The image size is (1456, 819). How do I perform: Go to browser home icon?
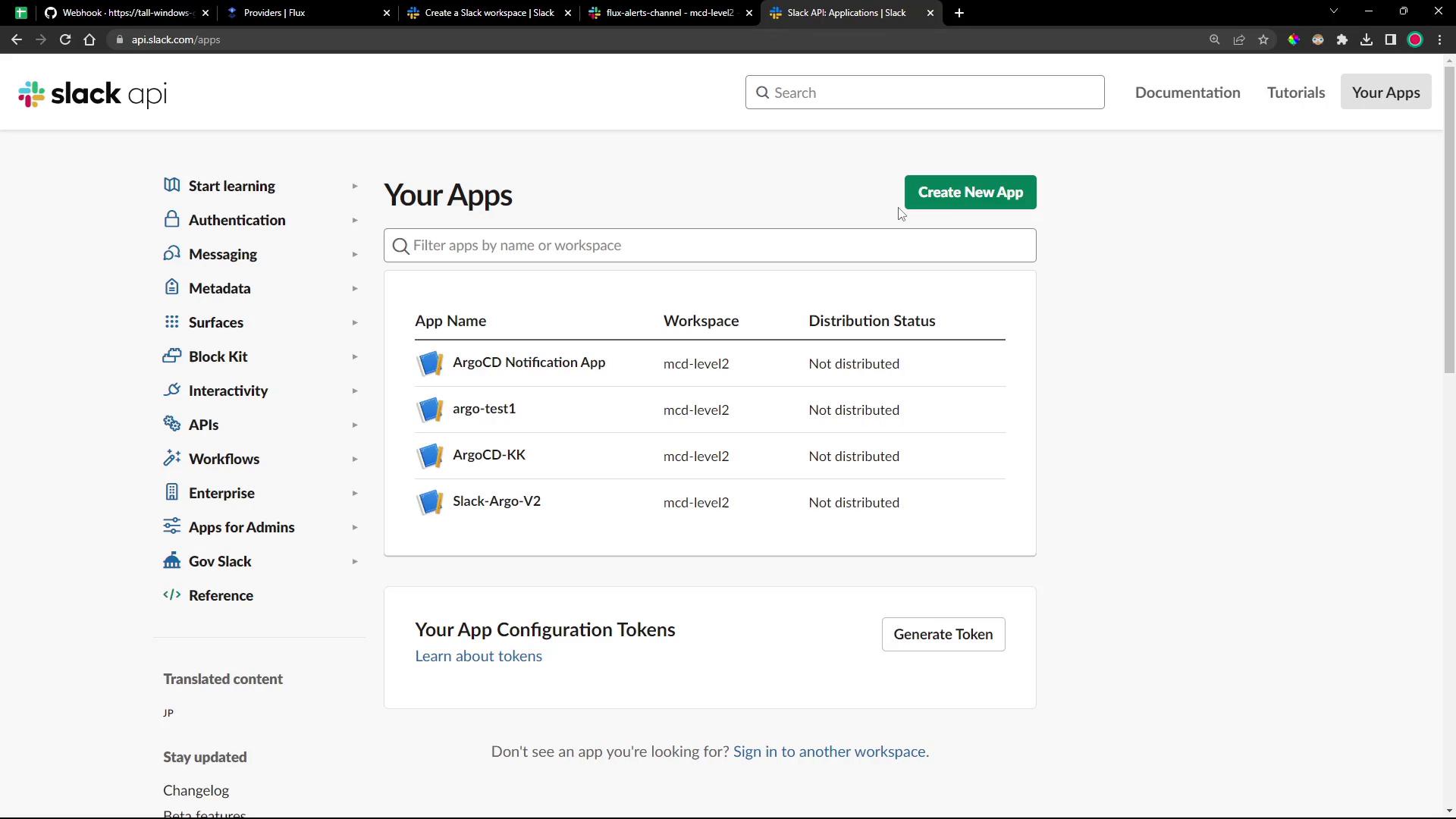(x=89, y=39)
